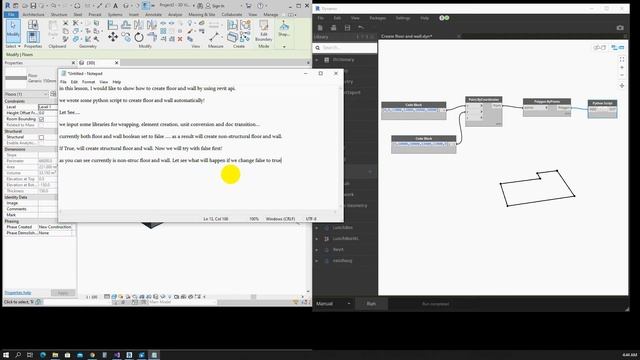Click the Move tool in Revit Modify panel
The height and width of the screenshot is (360, 640).
tap(113, 37)
